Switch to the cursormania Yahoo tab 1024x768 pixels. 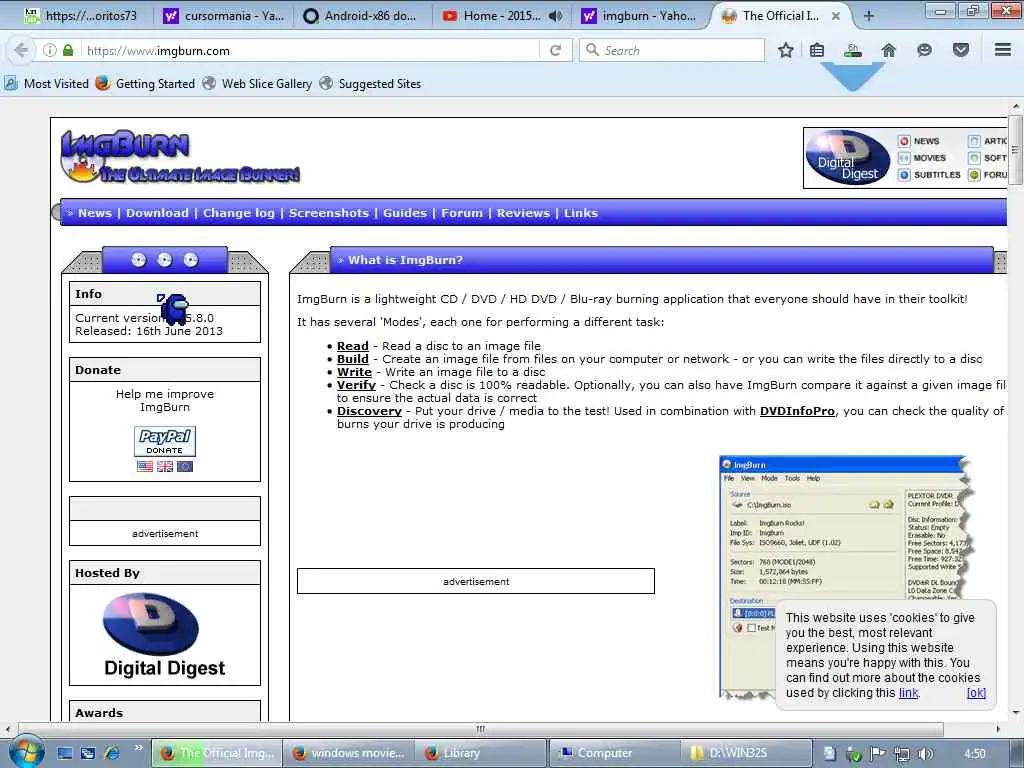point(223,16)
